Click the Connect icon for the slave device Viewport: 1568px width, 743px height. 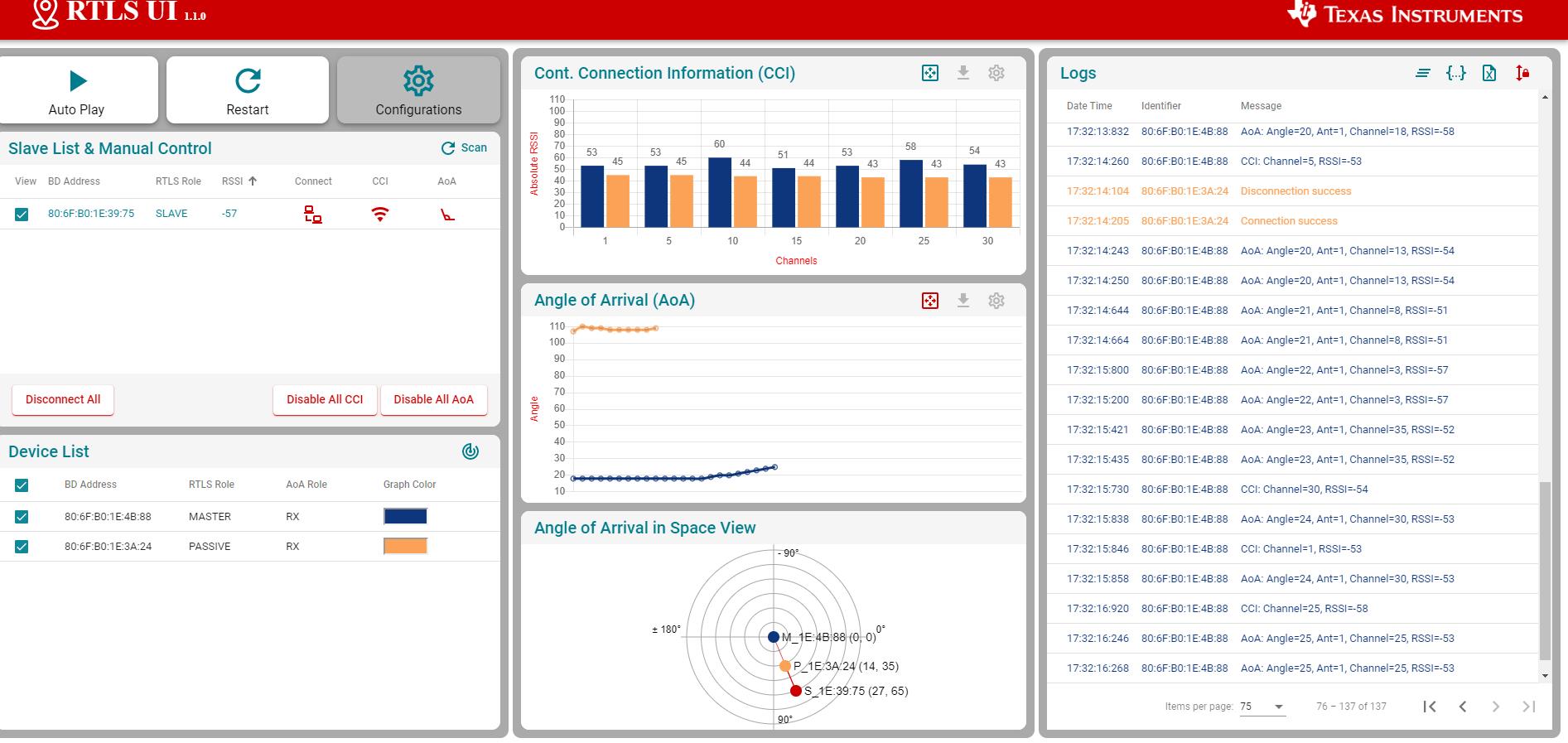pyautogui.click(x=313, y=215)
